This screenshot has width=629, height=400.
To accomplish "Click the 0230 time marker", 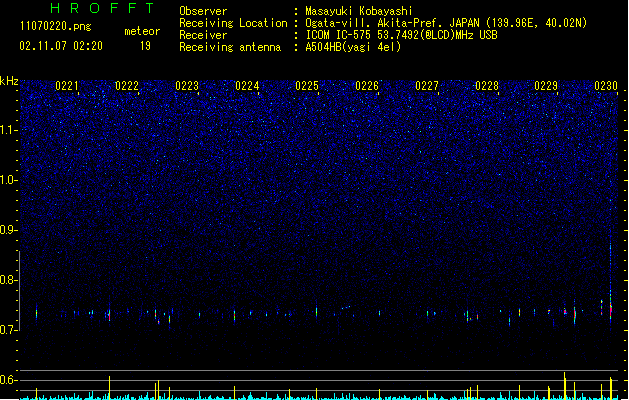I will click(x=606, y=86).
